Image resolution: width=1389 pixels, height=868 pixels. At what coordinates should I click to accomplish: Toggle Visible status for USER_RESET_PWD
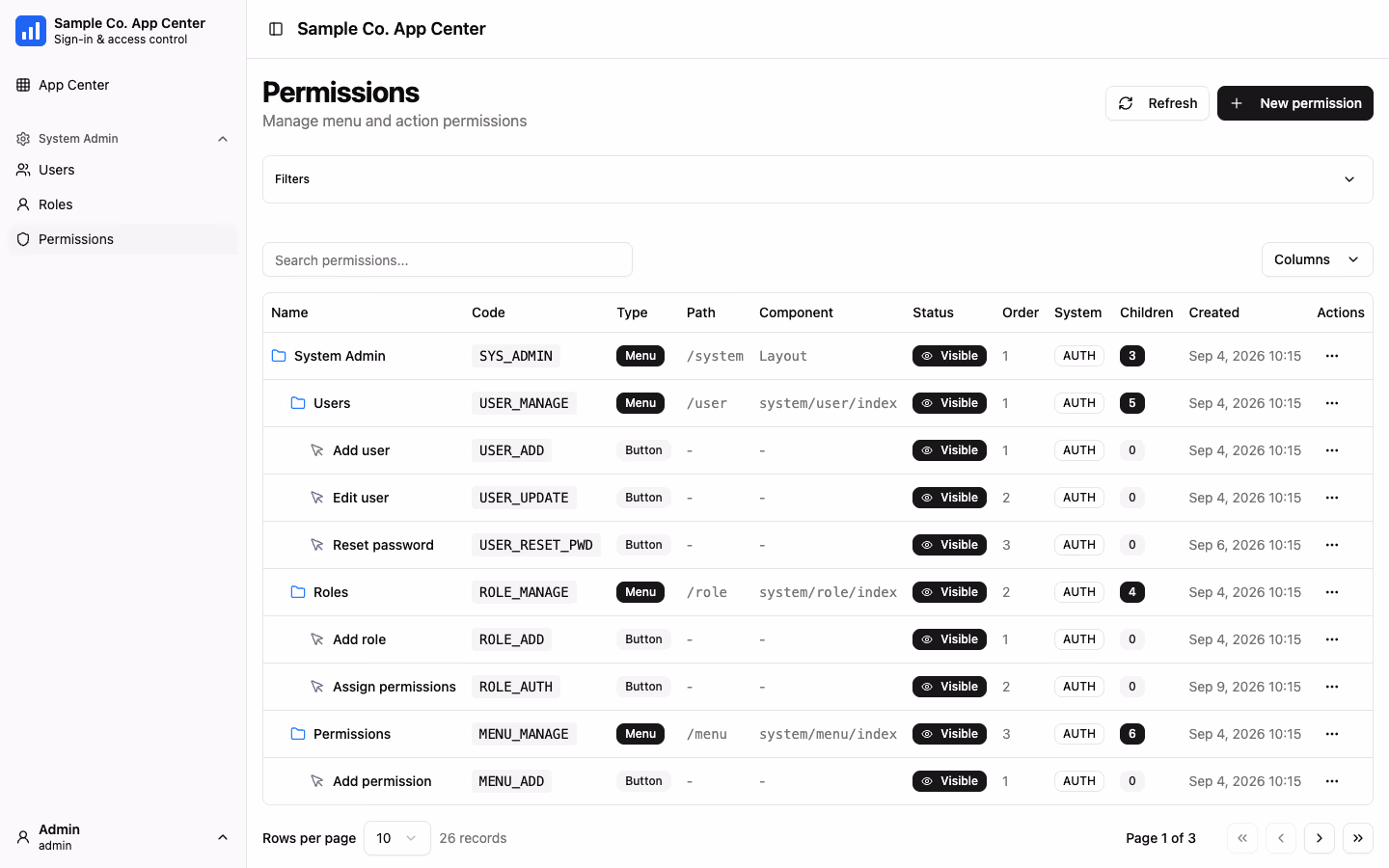click(949, 545)
